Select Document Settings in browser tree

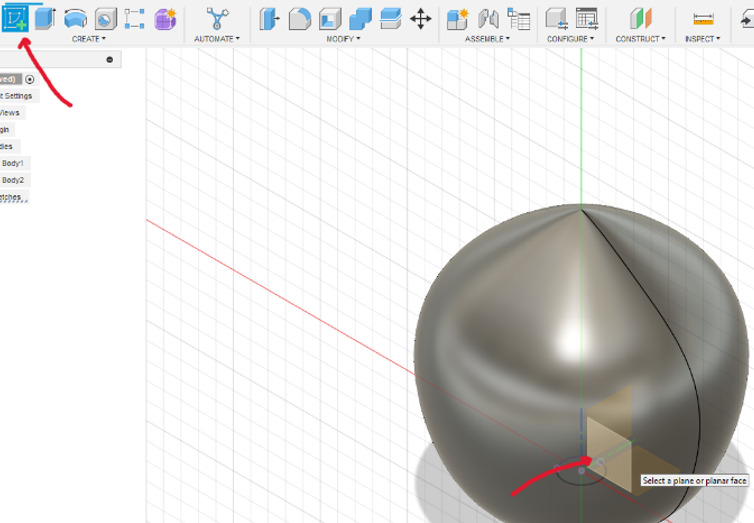click(16, 96)
